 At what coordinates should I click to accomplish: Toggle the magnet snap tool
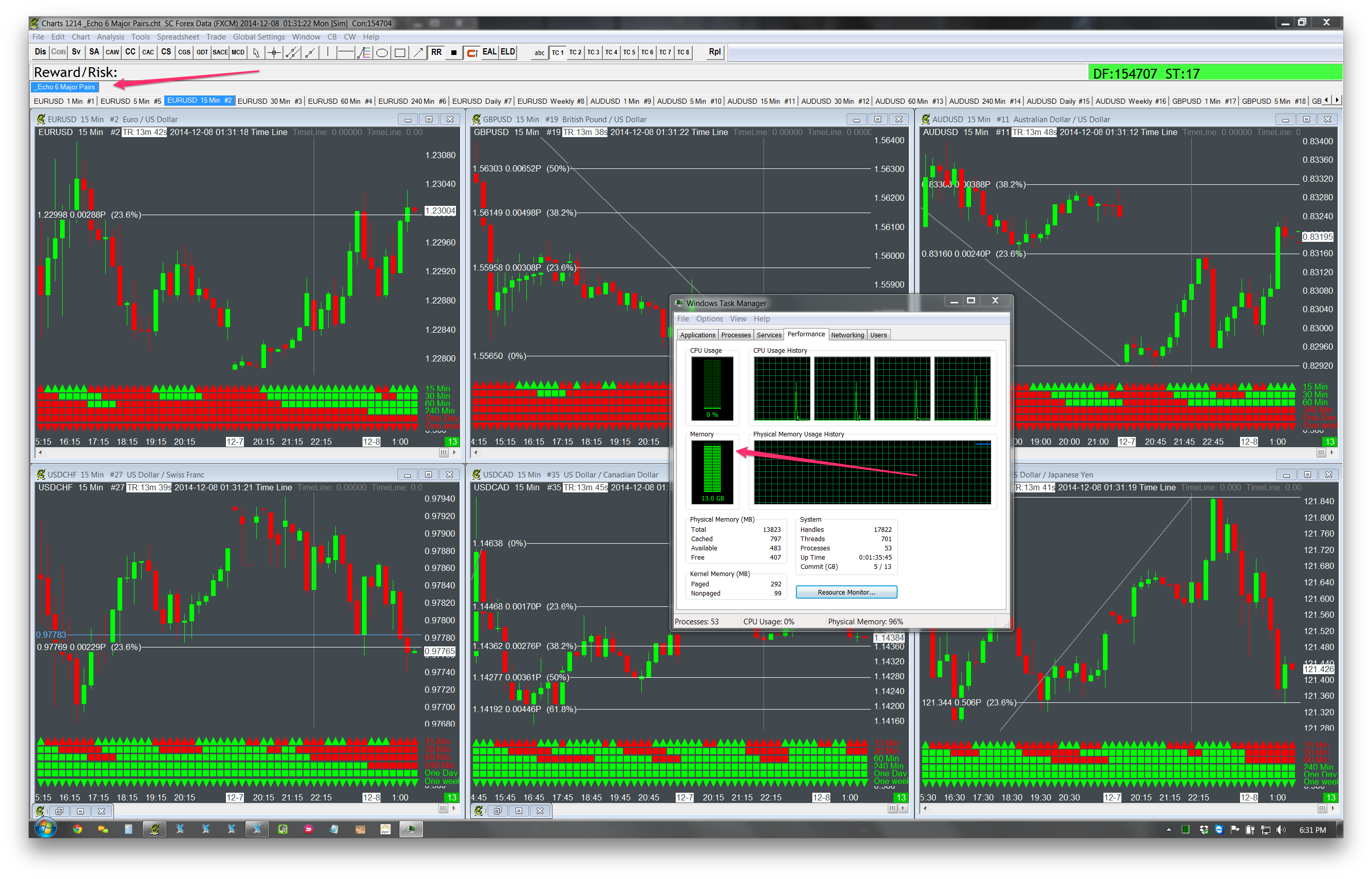click(472, 52)
